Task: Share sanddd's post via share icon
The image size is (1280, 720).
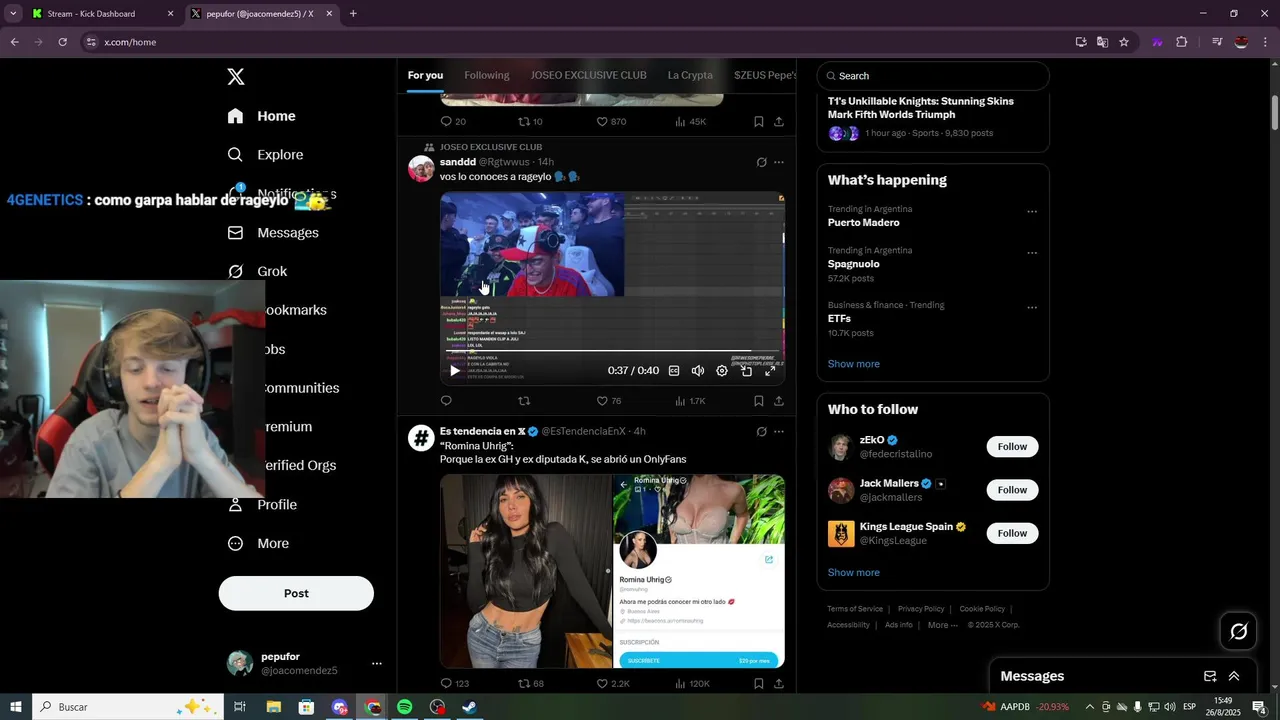Action: click(779, 401)
